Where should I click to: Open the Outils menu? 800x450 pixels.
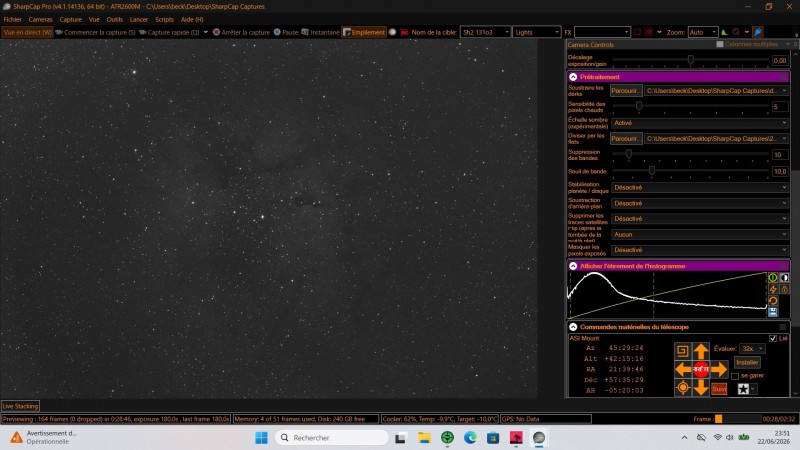pyautogui.click(x=115, y=19)
